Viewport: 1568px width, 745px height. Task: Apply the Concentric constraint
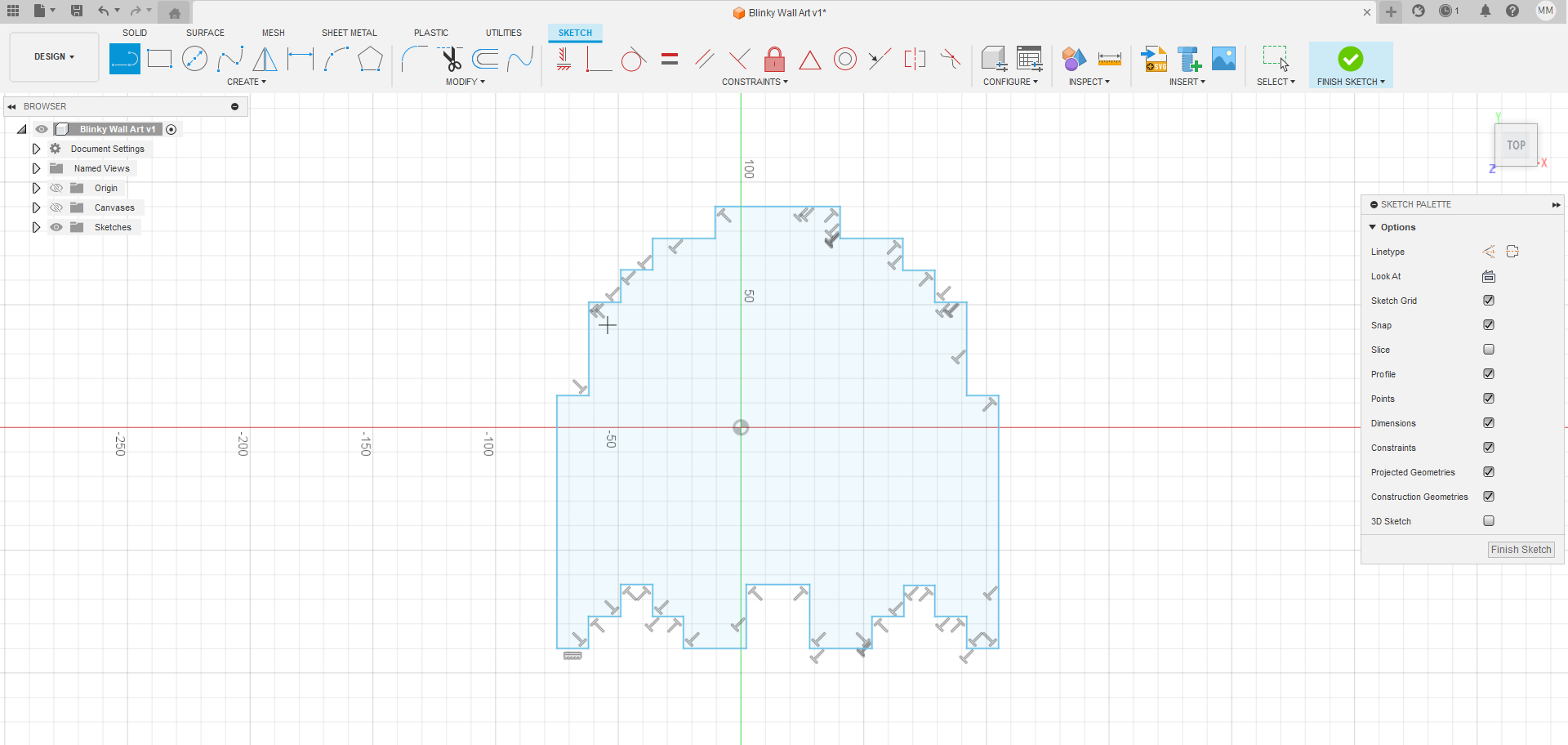[845, 59]
